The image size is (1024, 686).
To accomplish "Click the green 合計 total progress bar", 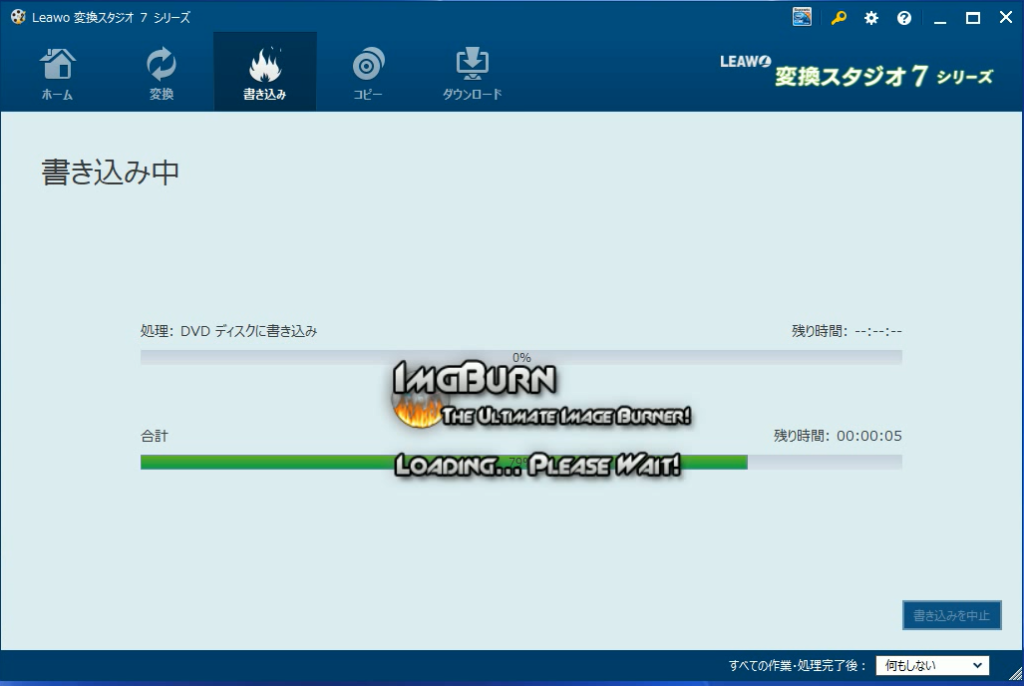I will tap(300, 462).
